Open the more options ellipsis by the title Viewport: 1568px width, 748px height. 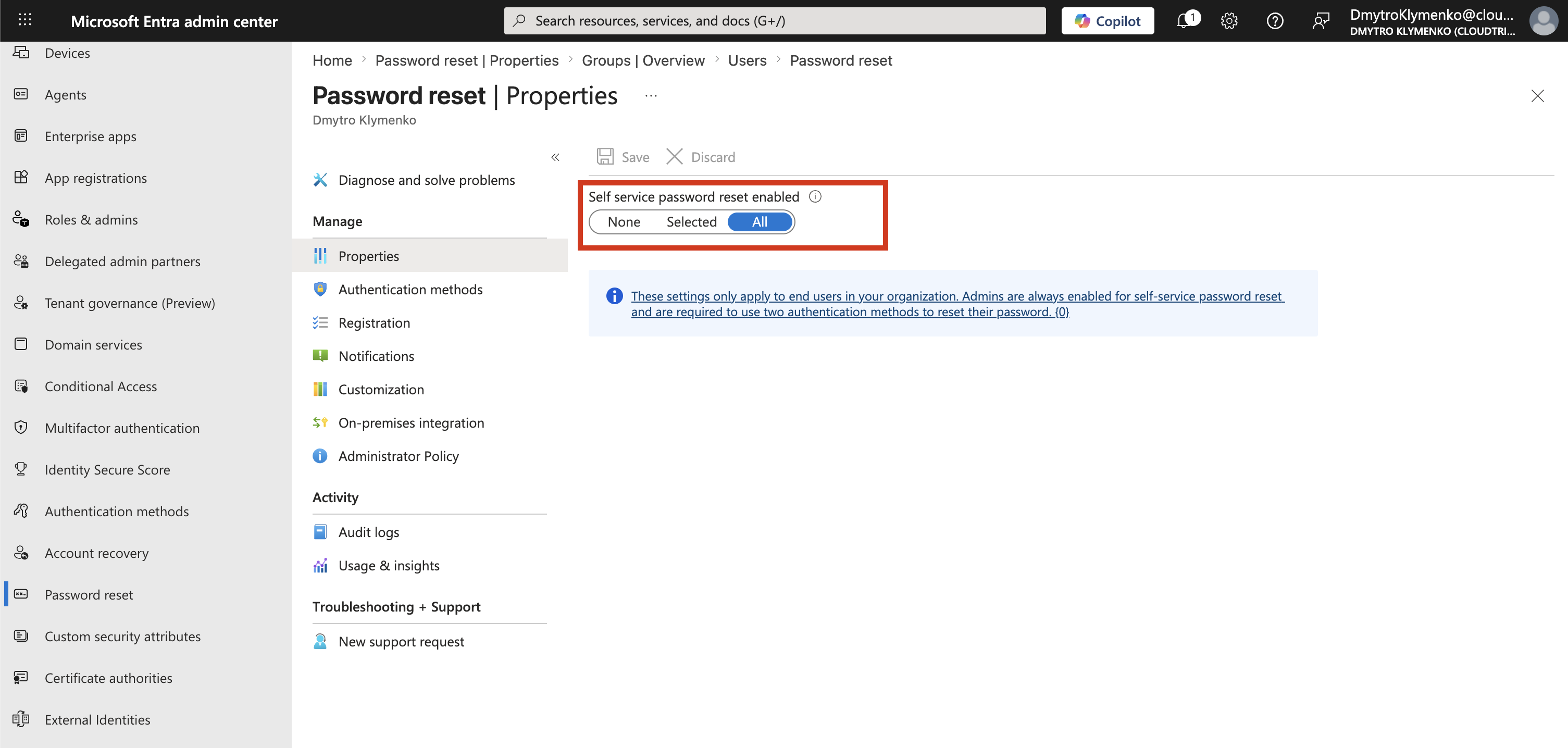tap(651, 96)
